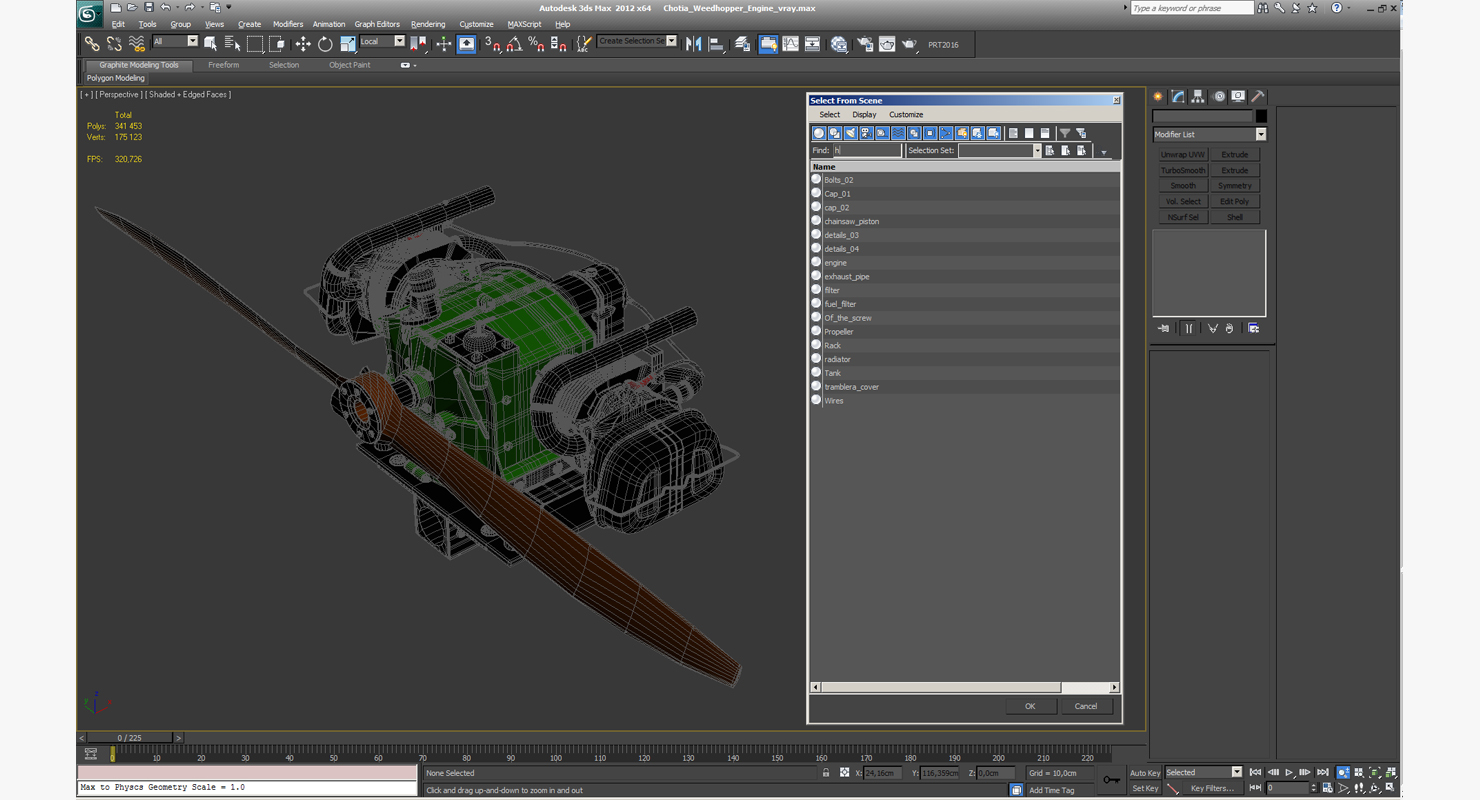Click the TurboSmooth modifier button
Viewport: 1480px width, 800px height.
pos(1182,171)
